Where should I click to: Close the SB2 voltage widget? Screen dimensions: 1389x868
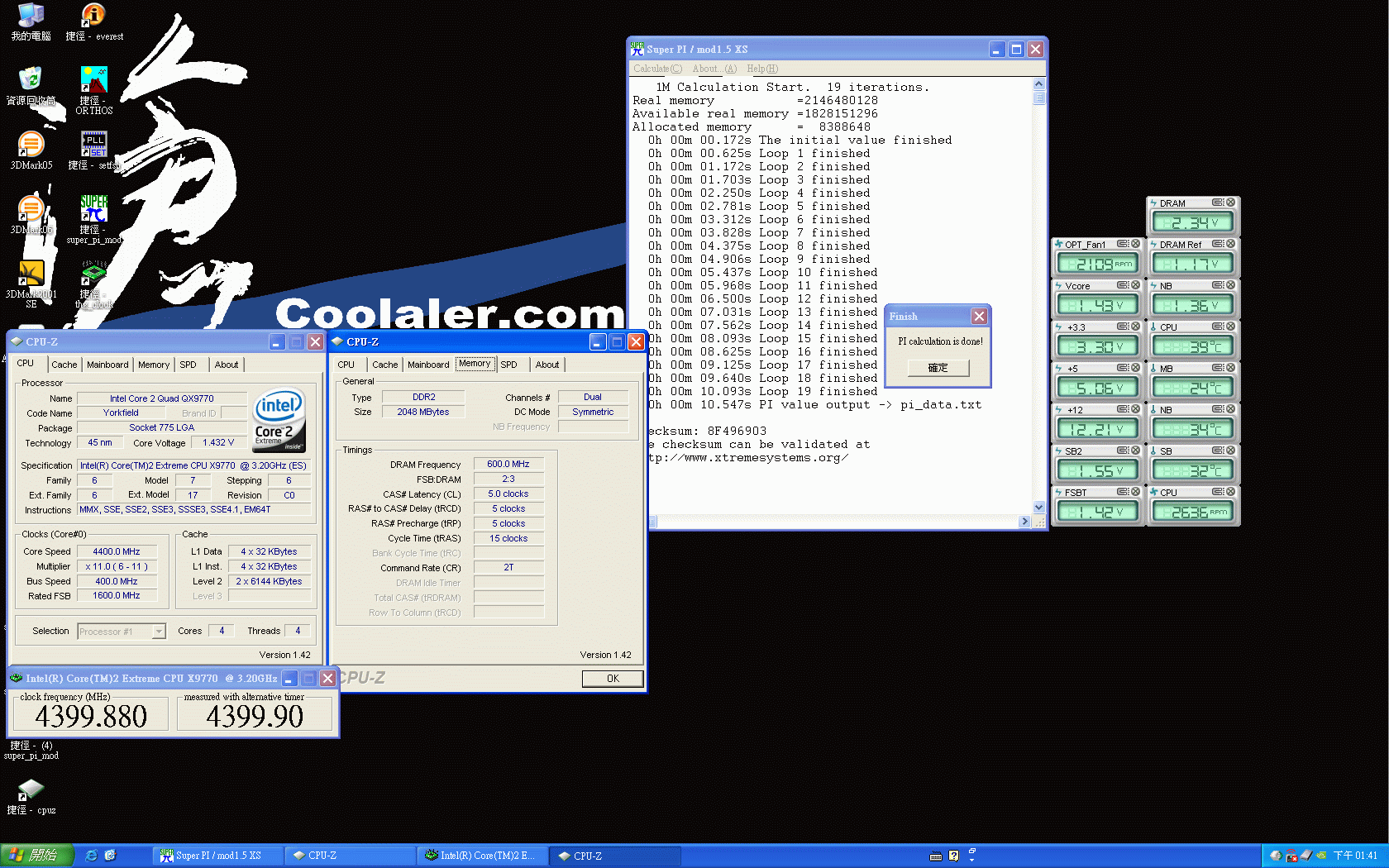click(x=1135, y=451)
